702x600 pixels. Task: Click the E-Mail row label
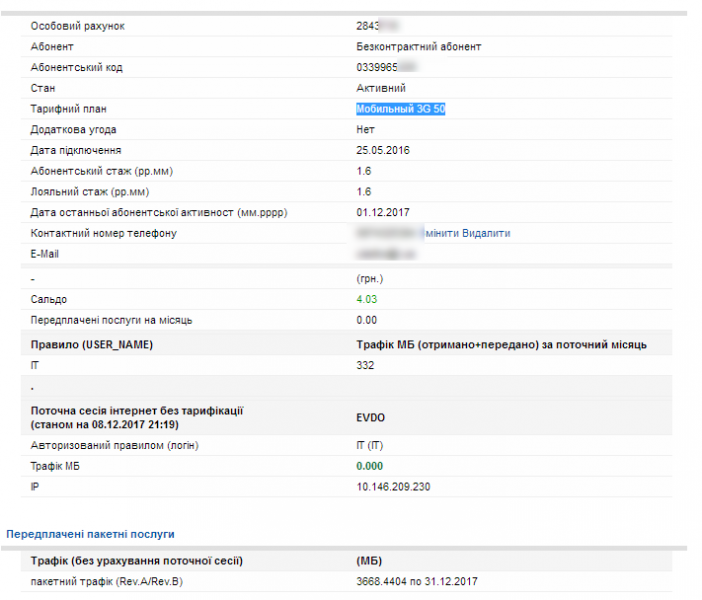click(48, 254)
